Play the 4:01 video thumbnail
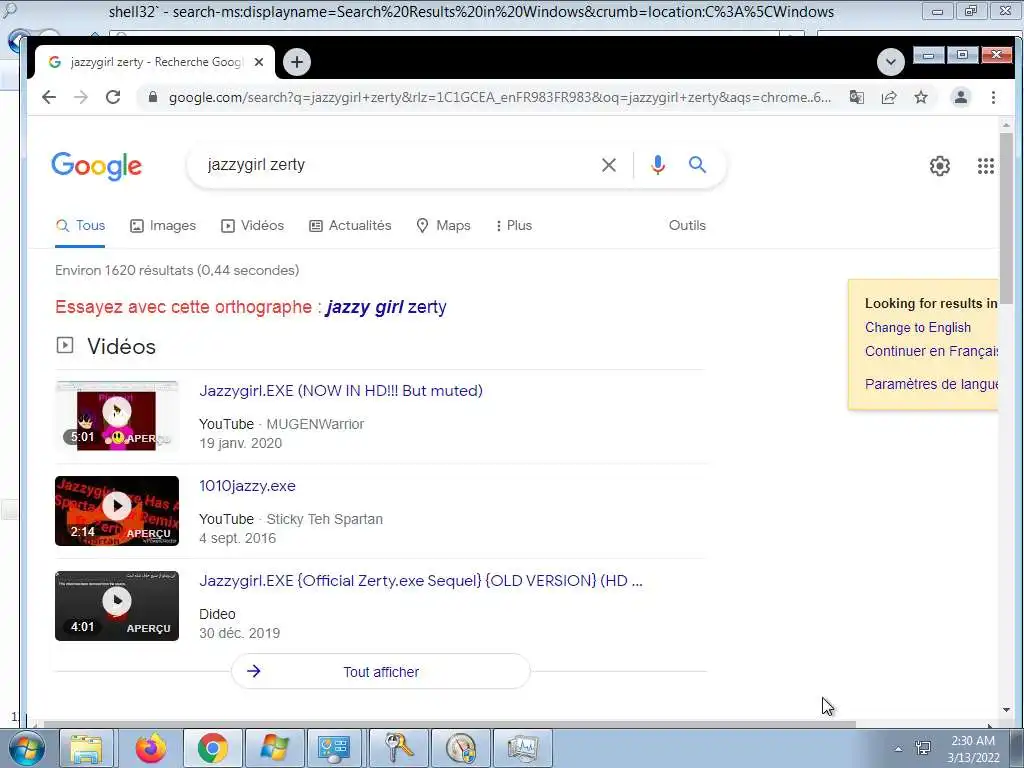 (x=117, y=606)
